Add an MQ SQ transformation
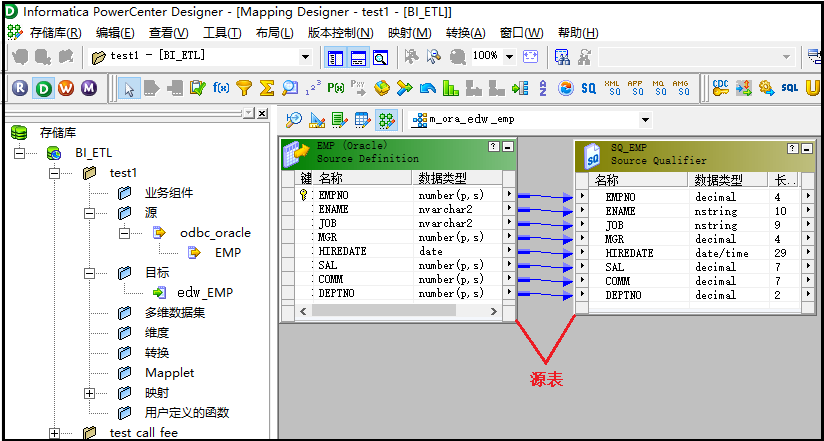 pos(658,88)
